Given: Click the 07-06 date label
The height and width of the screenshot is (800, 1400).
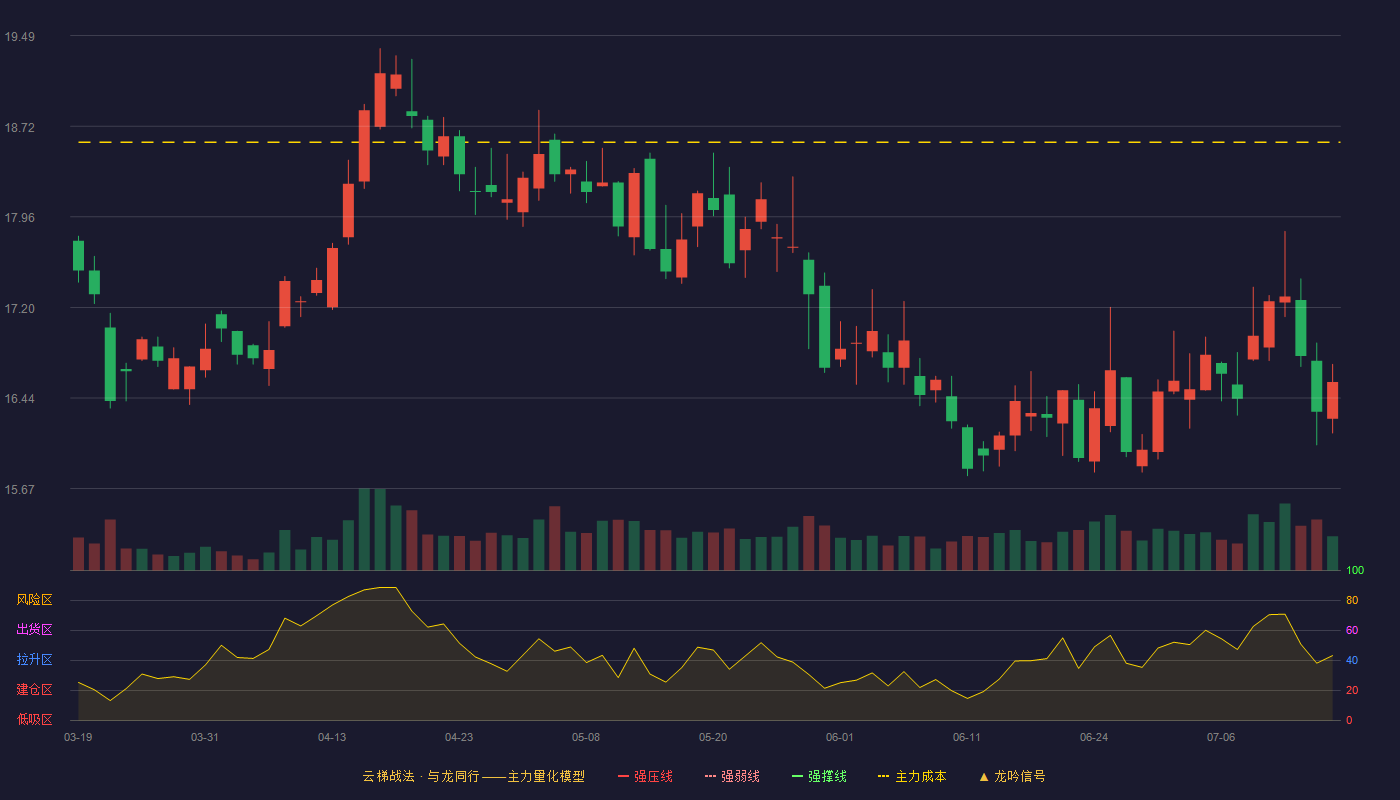Looking at the screenshot, I should click(1221, 737).
